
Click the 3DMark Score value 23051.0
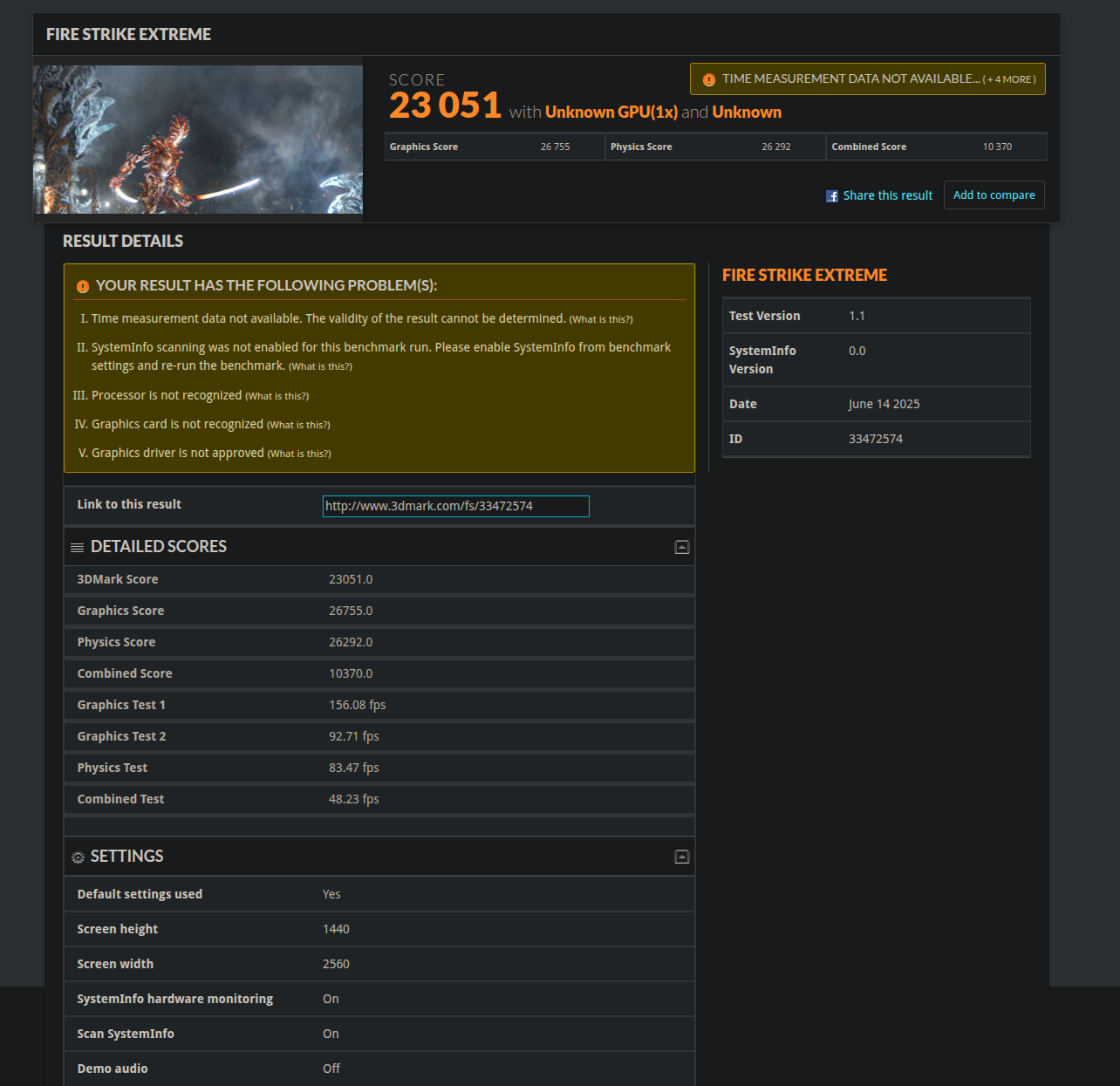(x=351, y=579)
